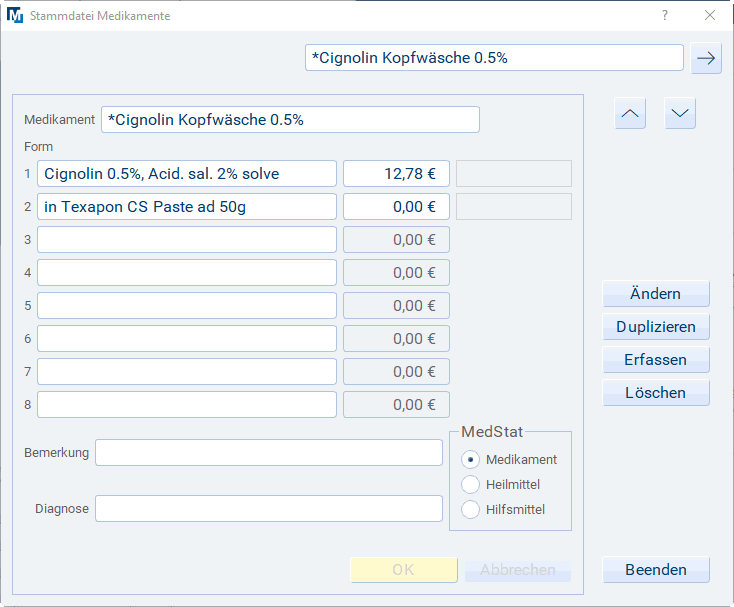Select the Medikament radio button

point(470,460)
